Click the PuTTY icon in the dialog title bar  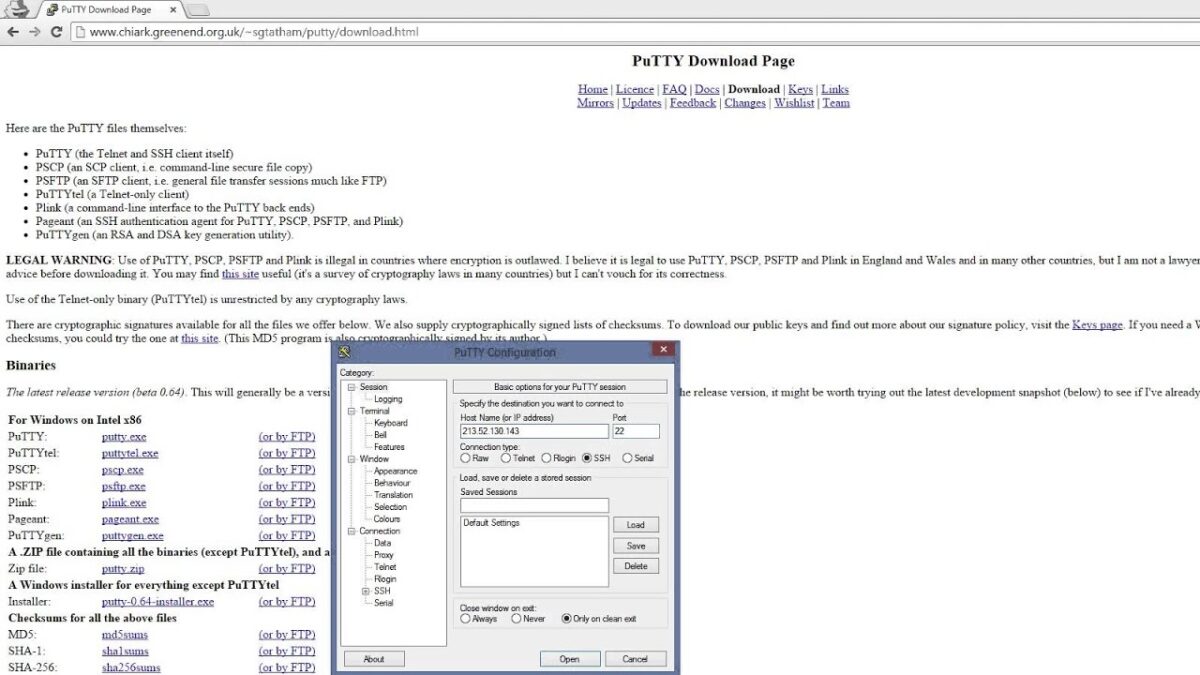[x=345, y=352]
